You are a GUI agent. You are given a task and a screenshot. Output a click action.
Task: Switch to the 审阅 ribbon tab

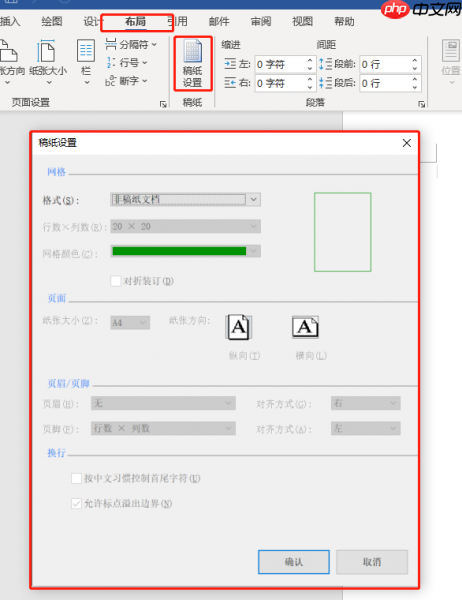[261, 21]
